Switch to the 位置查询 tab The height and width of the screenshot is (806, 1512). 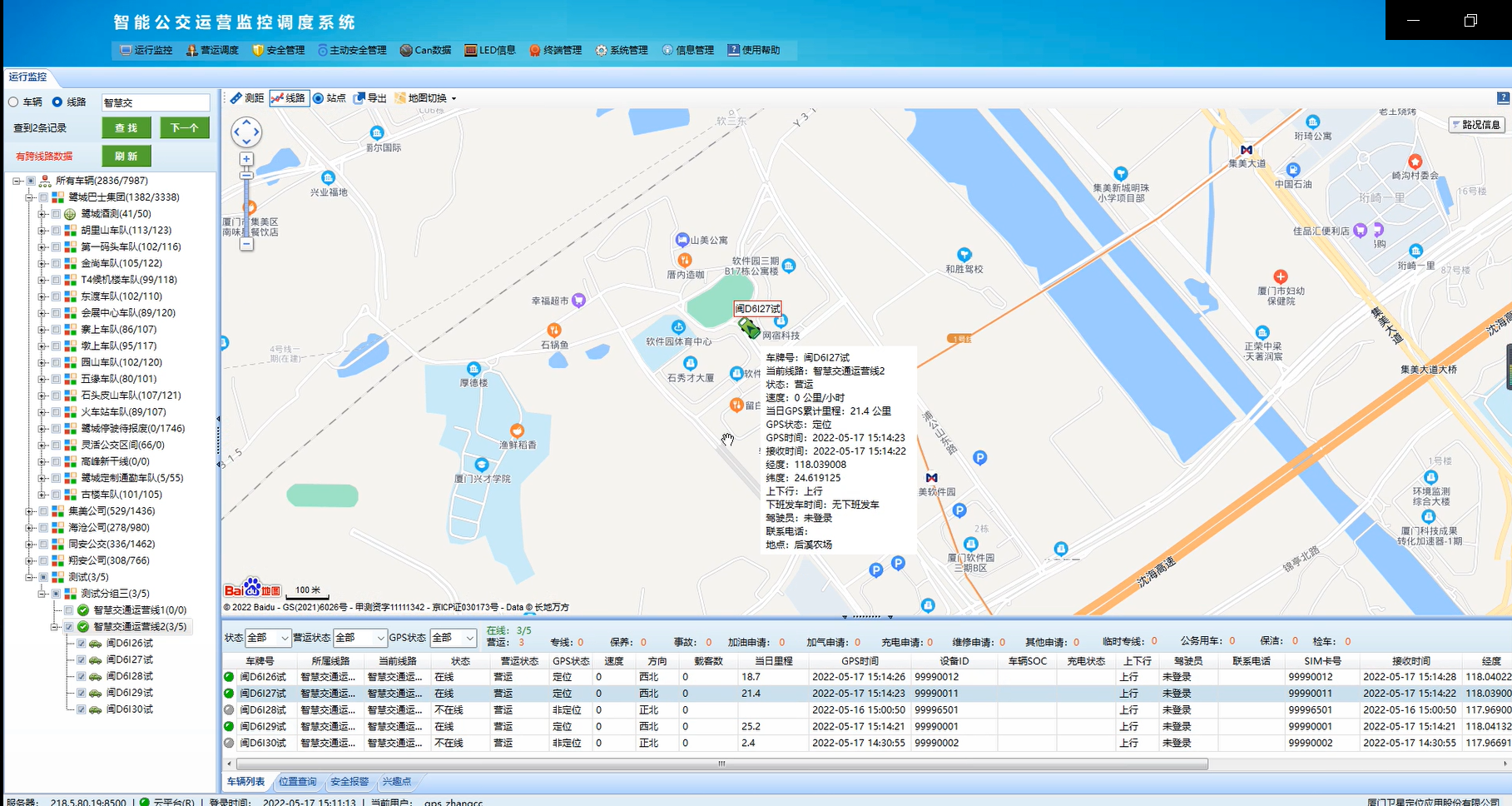[297, 782]
